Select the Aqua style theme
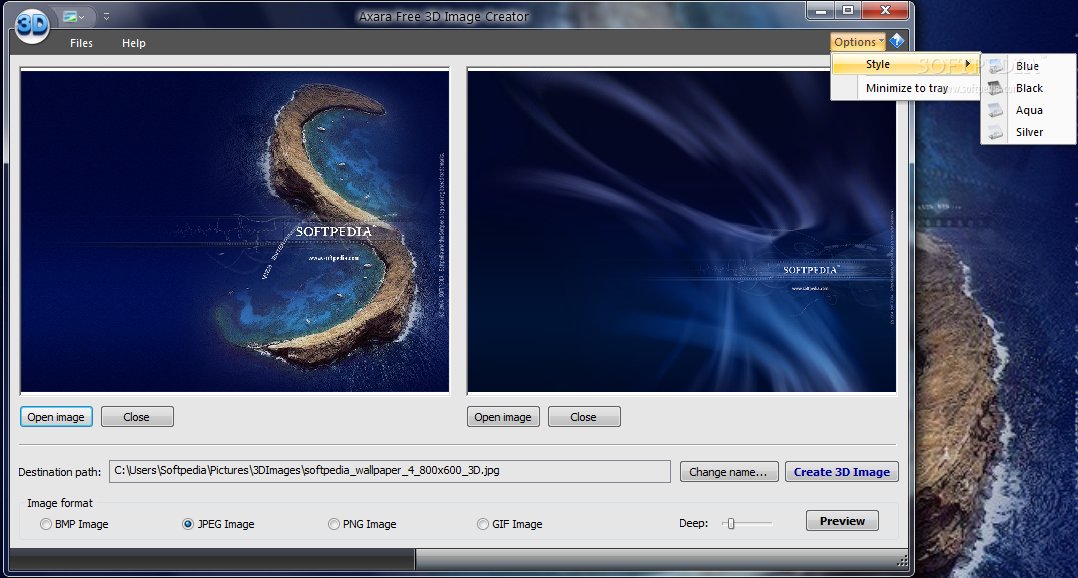This screenshot has width=1078, height=578. (x=1029, y=110)
